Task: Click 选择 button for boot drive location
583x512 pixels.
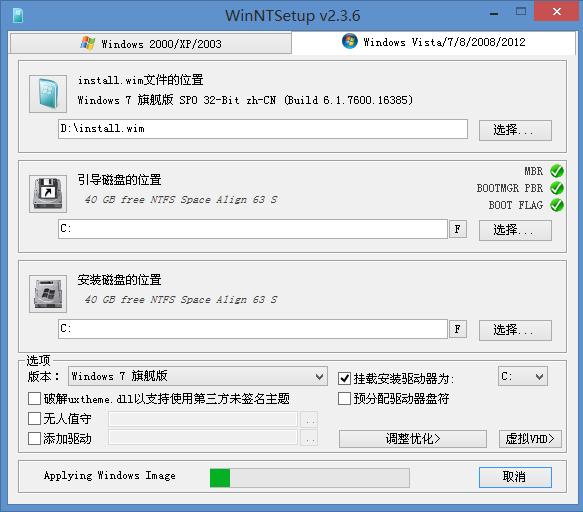Action: (515, 230)
